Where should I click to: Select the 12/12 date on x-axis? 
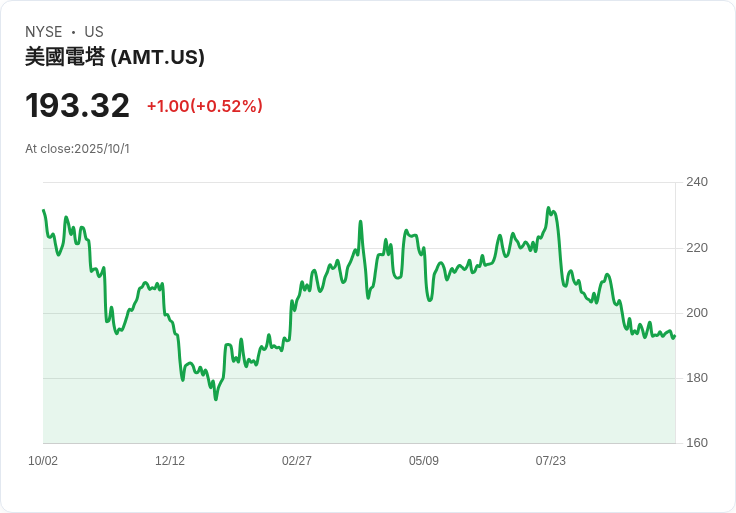170,461
